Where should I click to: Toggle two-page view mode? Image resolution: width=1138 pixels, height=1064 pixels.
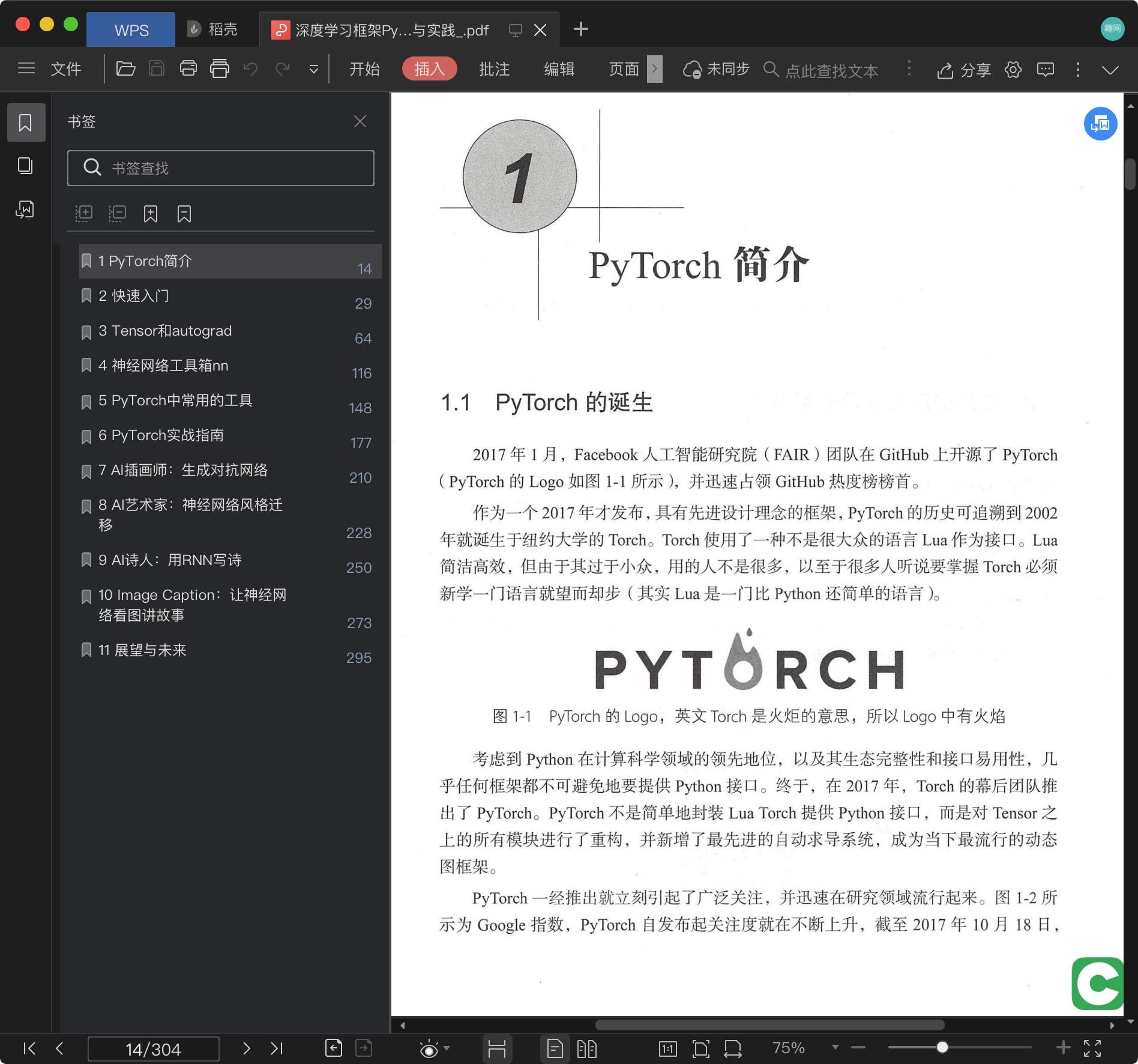point(586,1049)
